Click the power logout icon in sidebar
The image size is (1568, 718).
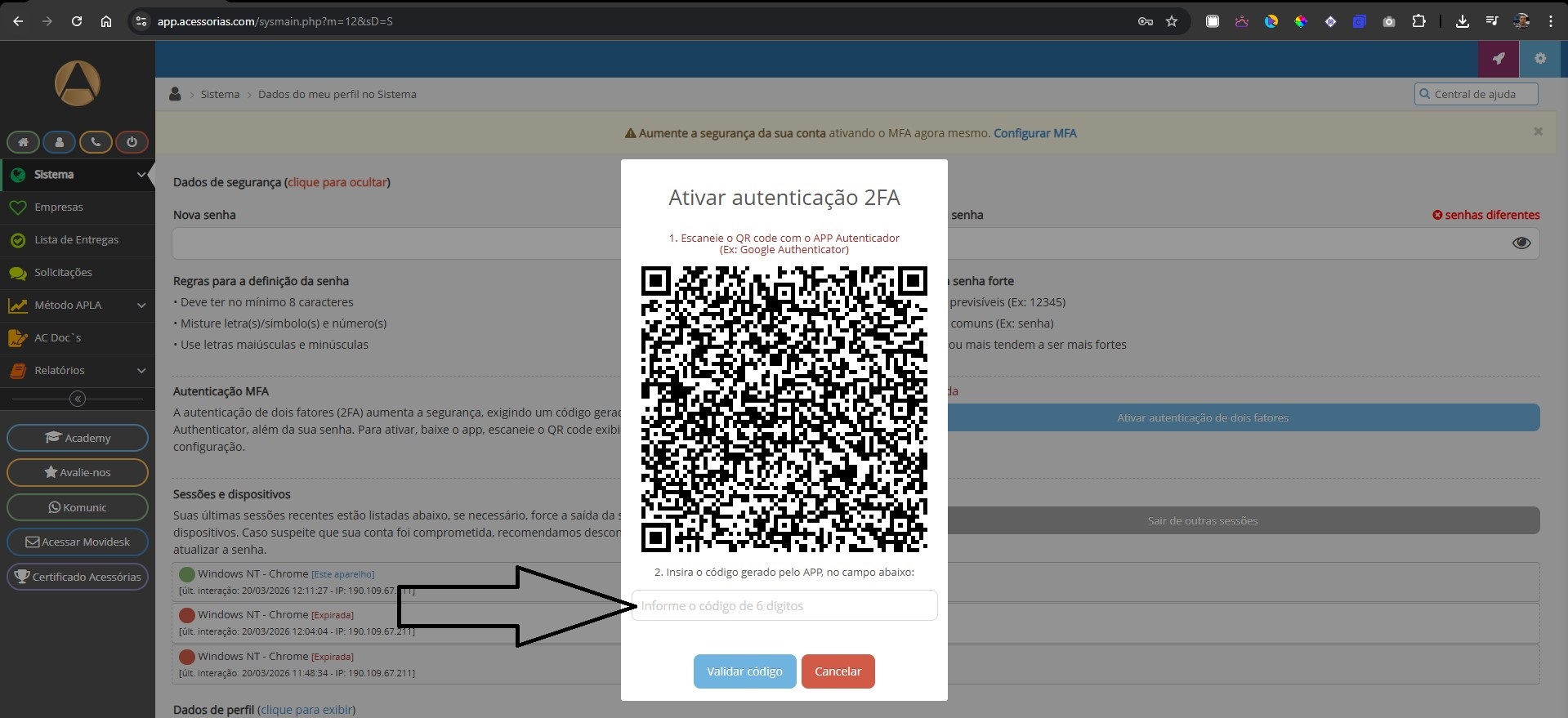coord(132,142)
